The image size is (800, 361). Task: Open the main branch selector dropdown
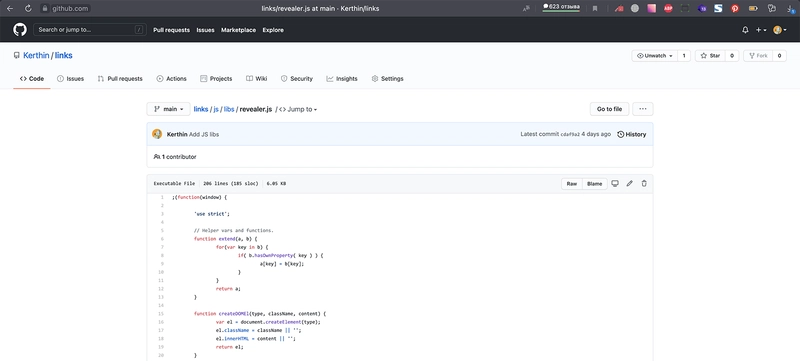[168, 109]
